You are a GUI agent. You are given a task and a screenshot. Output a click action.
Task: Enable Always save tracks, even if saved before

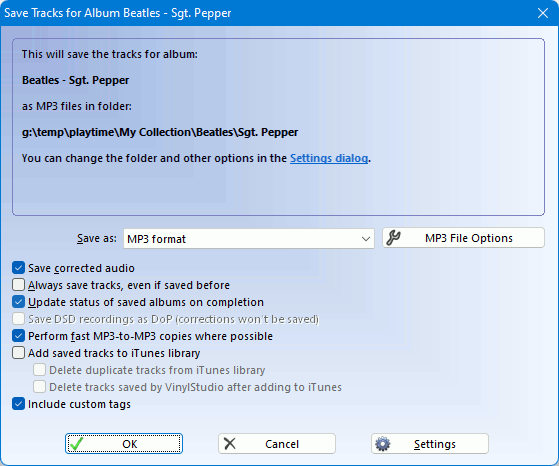(19, 285)
